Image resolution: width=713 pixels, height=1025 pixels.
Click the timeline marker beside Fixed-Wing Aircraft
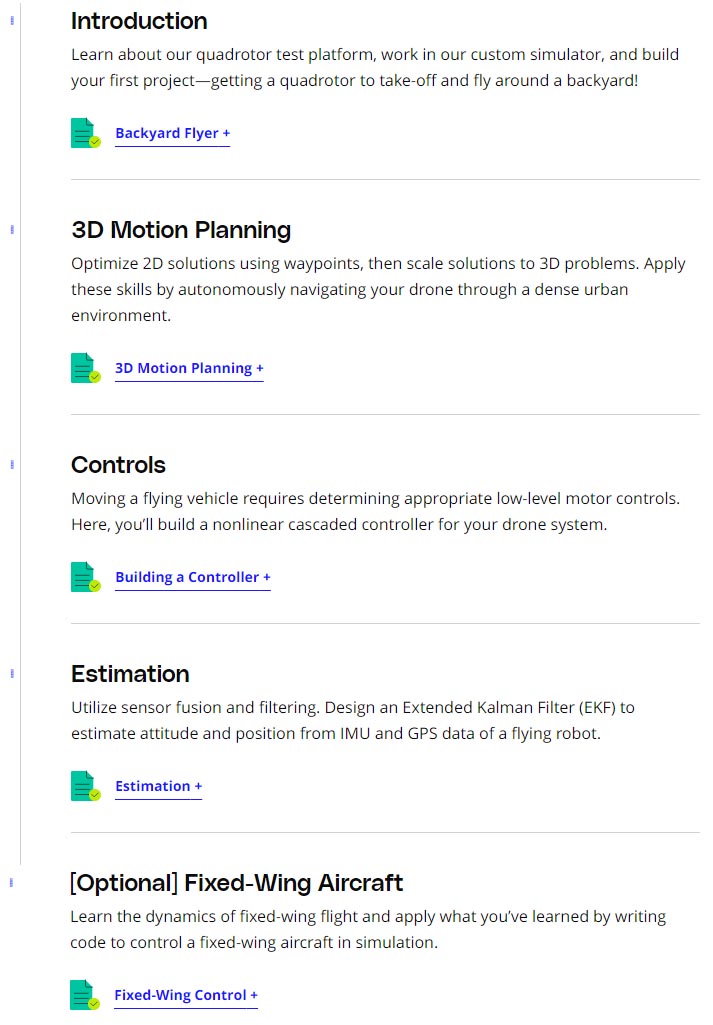click(x=12, y=882)
